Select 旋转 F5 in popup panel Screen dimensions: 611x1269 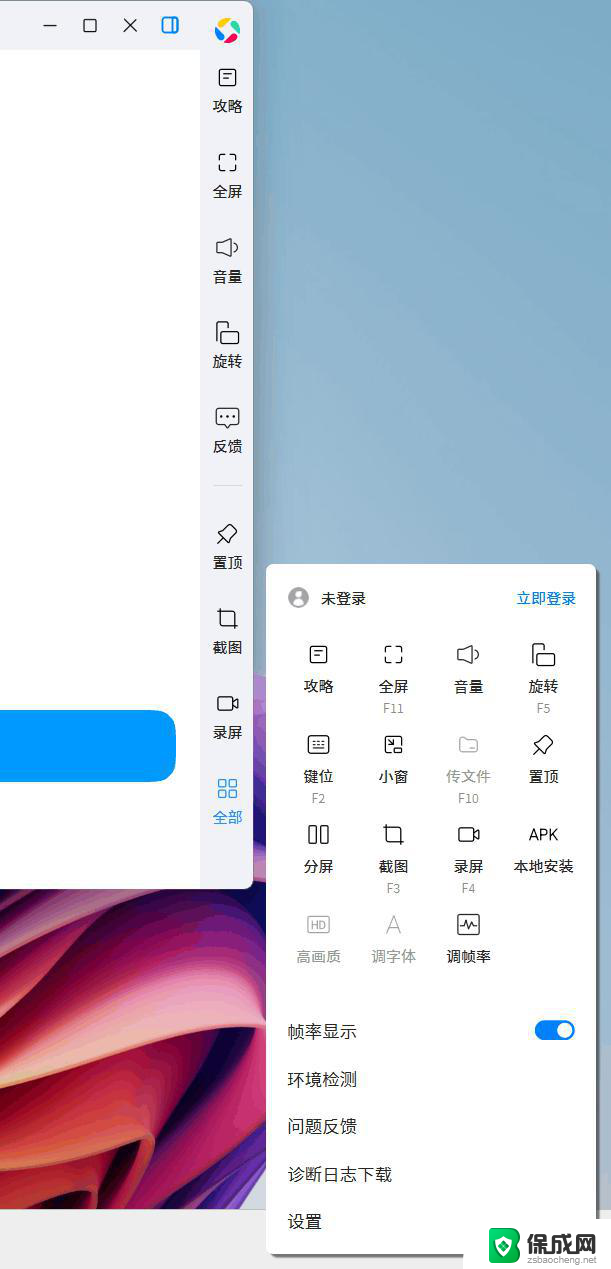tap(544, 679)
